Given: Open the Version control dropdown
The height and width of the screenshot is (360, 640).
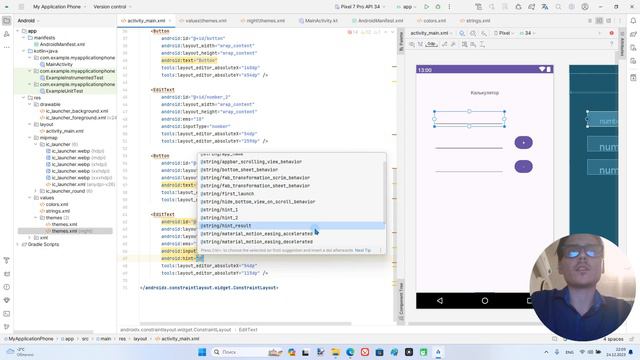Looking at the screenshot, I should (x=113, y=7).
